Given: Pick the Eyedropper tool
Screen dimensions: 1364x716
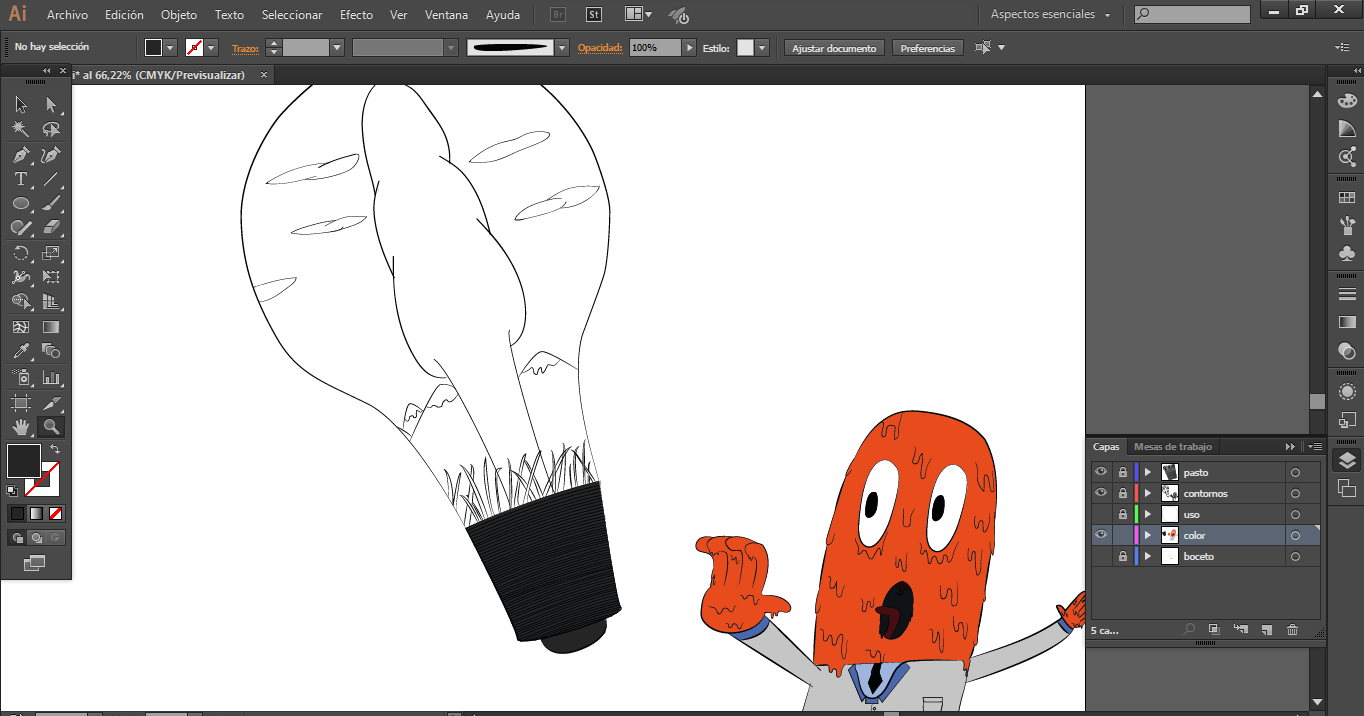Looking at the screenshot, I should 20,351.
